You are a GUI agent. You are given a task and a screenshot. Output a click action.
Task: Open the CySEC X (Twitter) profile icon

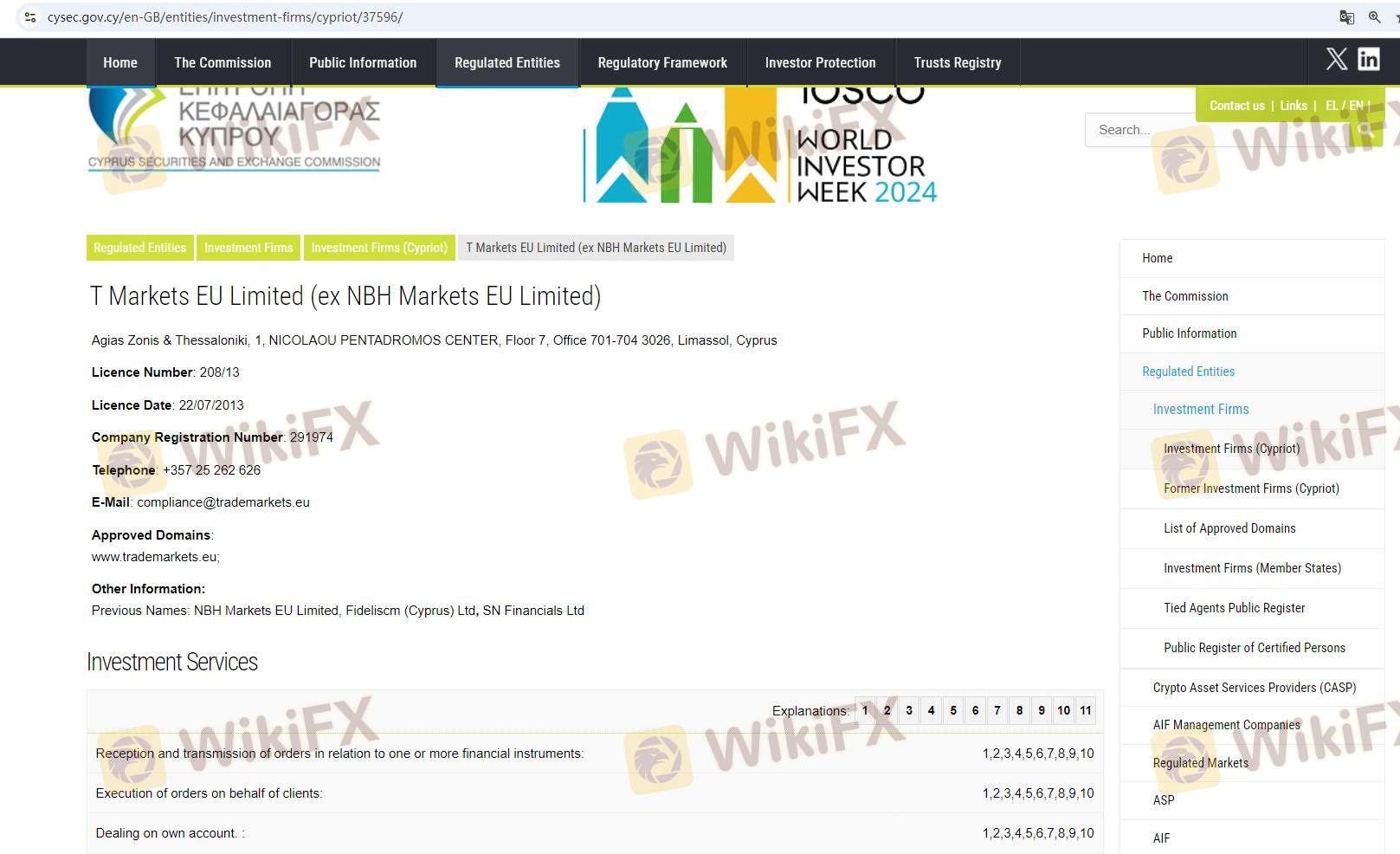click(1337, 59)
